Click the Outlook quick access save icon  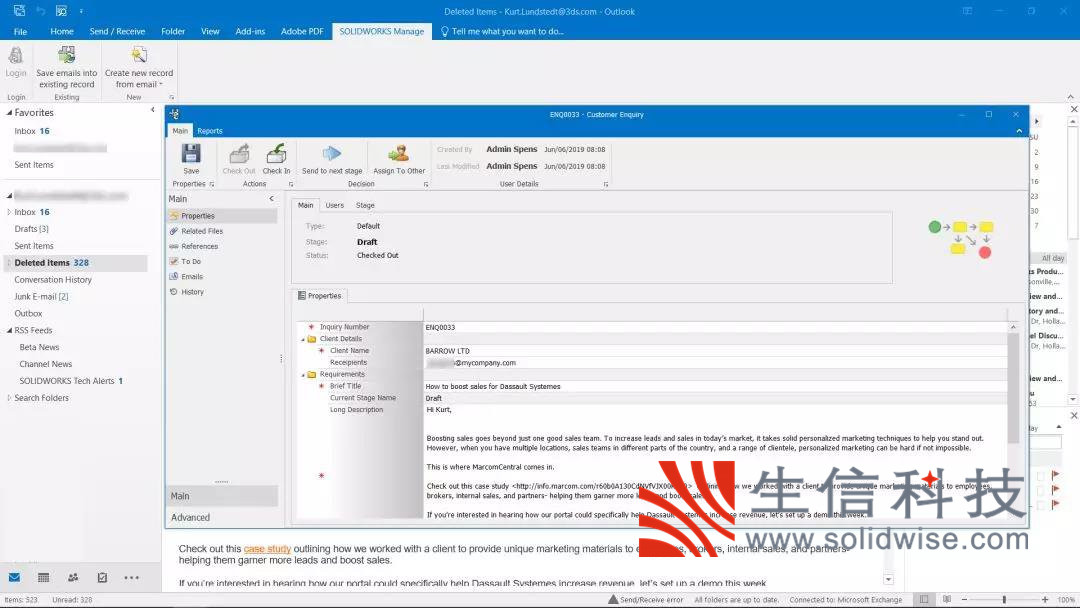[x=19, y=11]
